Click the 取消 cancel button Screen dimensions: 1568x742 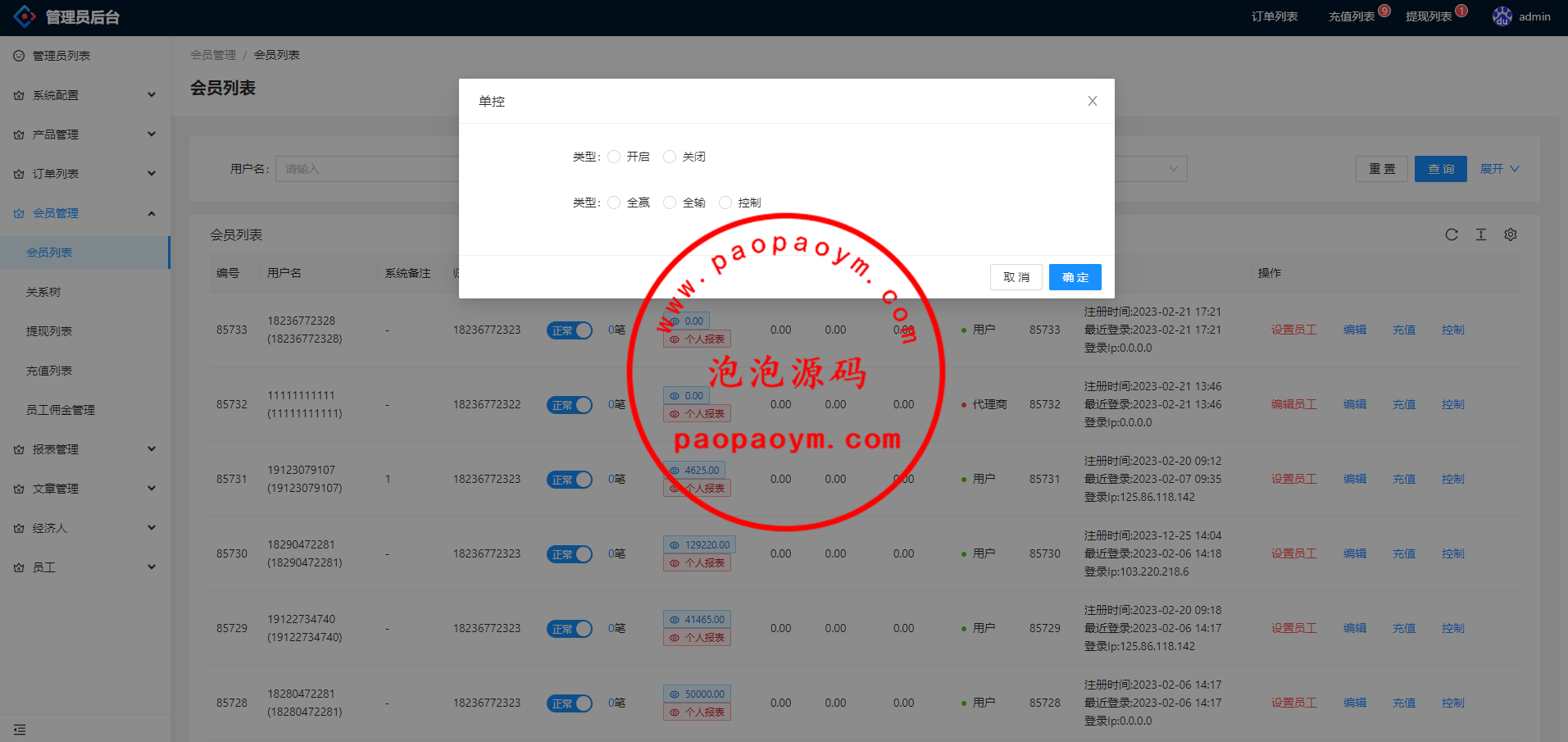[1016, 277]
